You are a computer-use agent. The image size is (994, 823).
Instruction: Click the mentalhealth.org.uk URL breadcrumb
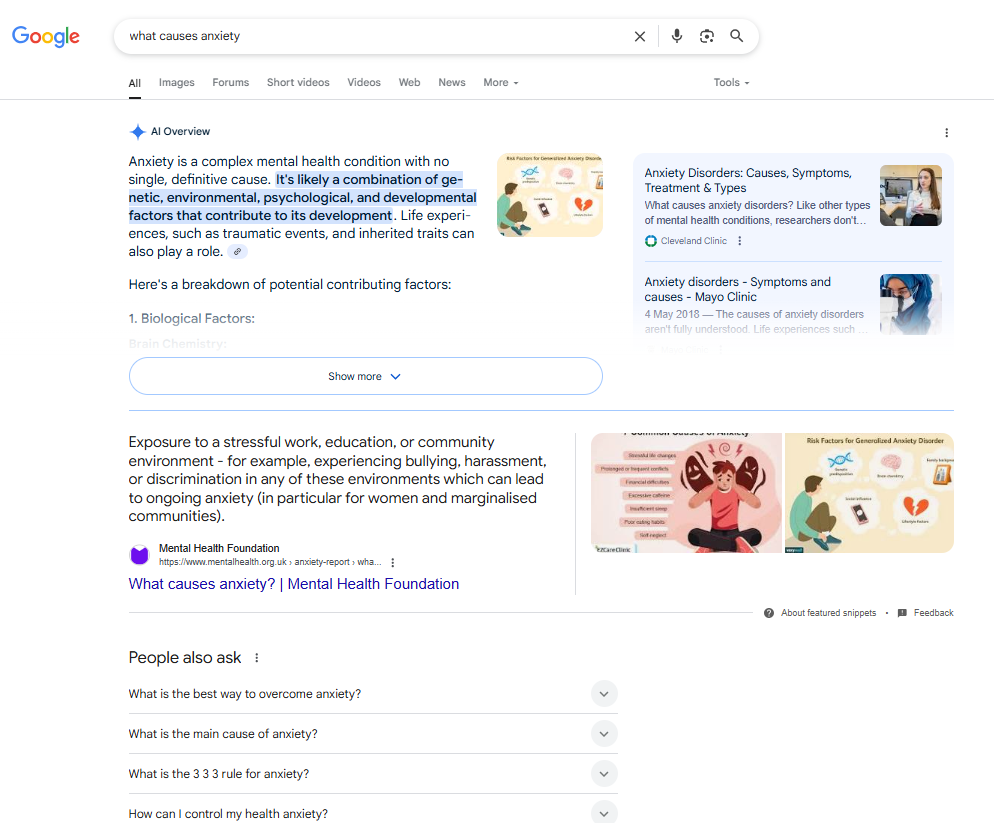[270, 562]
